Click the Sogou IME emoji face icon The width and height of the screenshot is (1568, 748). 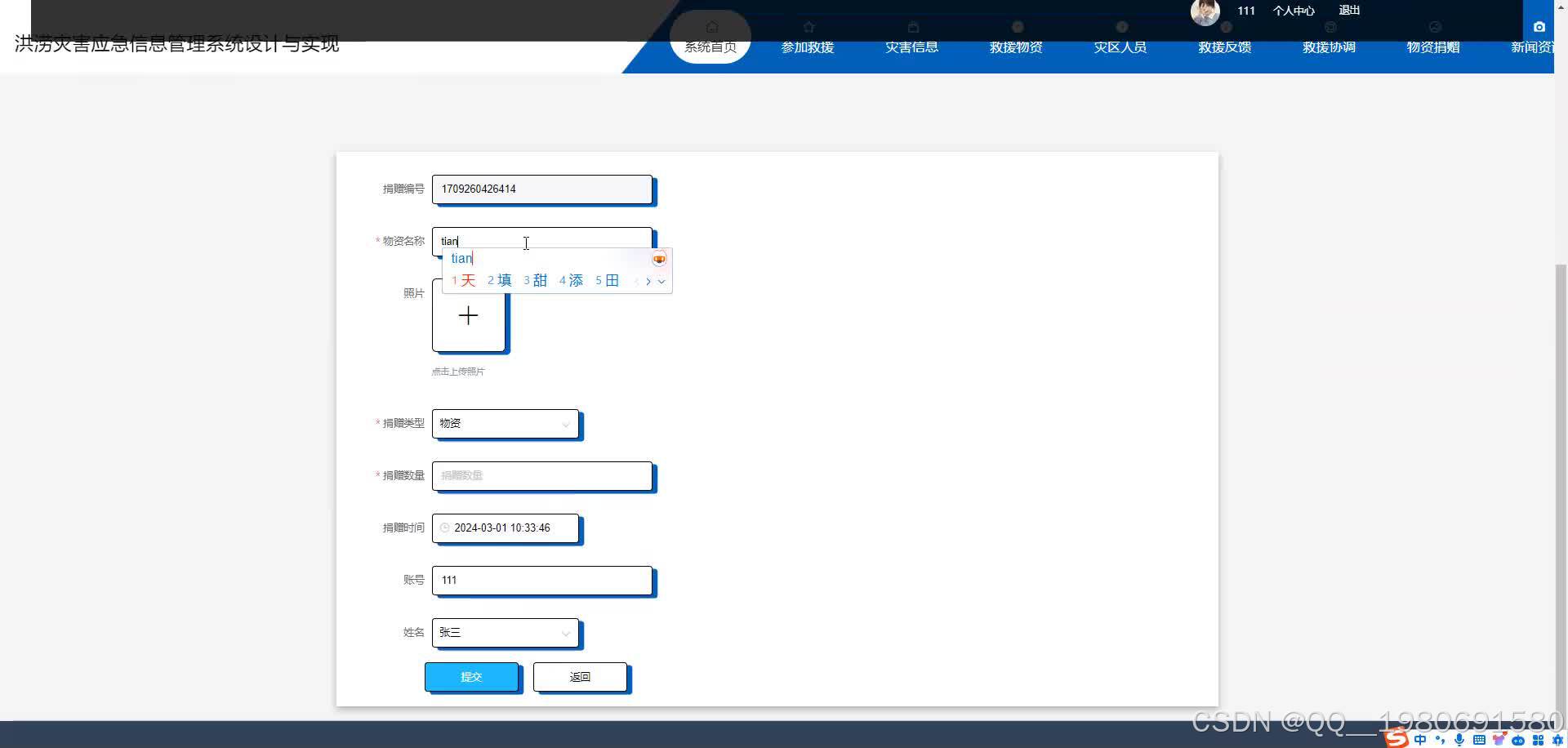click(659, 259)
